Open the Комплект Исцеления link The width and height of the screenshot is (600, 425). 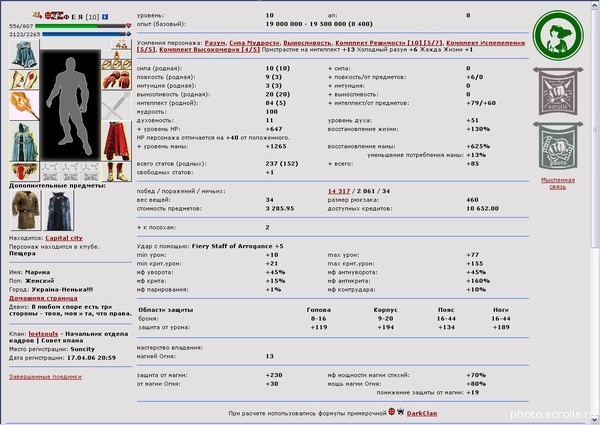click(x=485, y=43)
